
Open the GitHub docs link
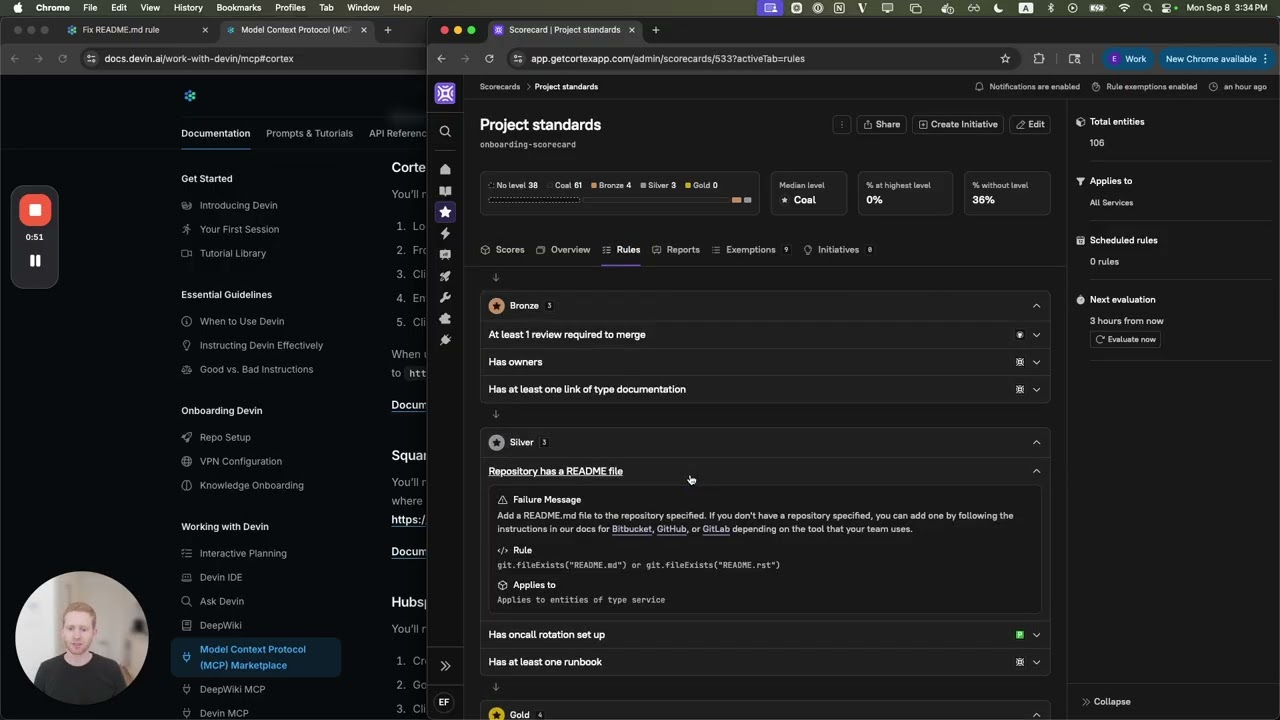click(671, 529)
